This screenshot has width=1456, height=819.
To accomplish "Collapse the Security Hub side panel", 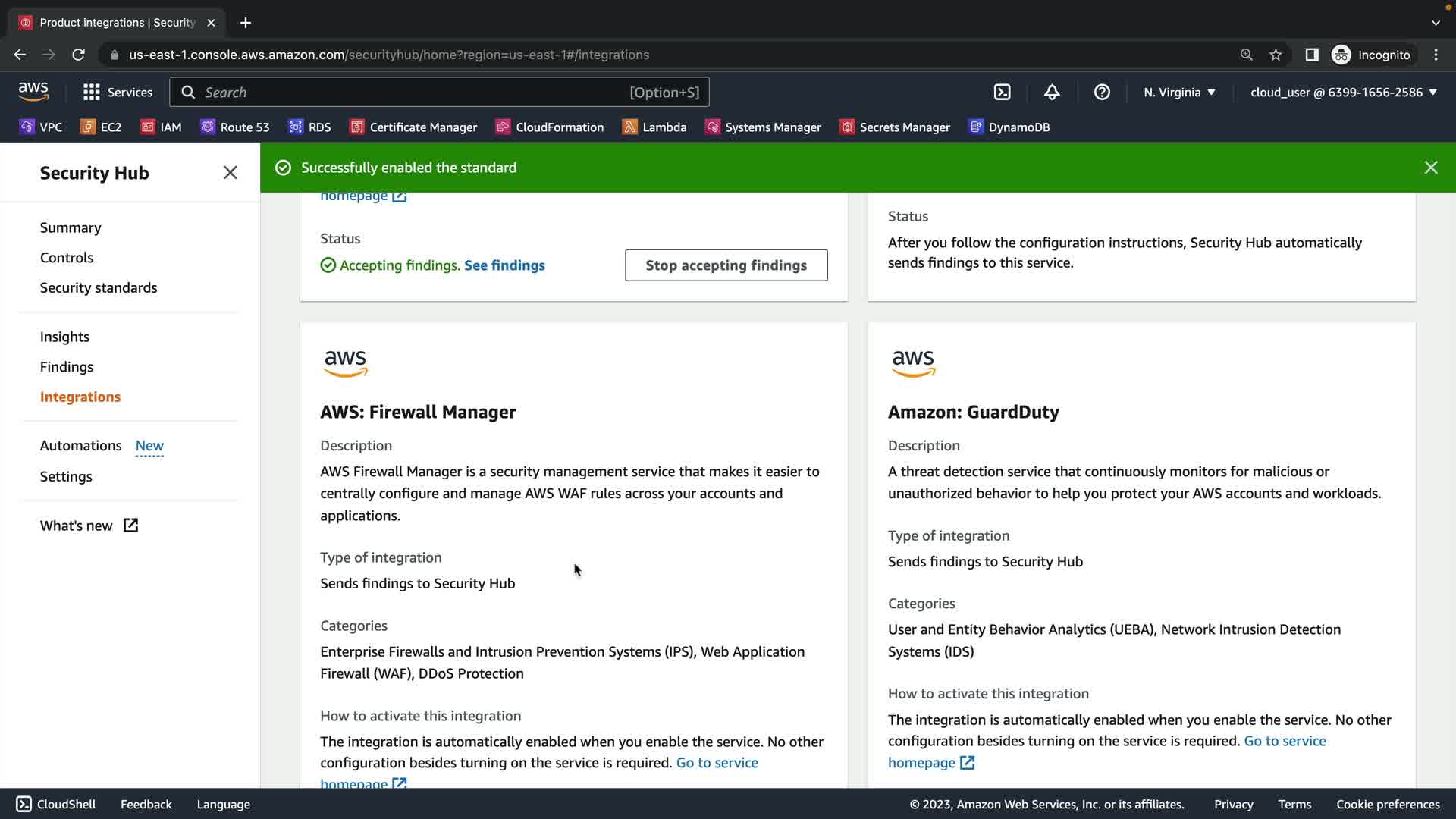I will pos(230,173).
